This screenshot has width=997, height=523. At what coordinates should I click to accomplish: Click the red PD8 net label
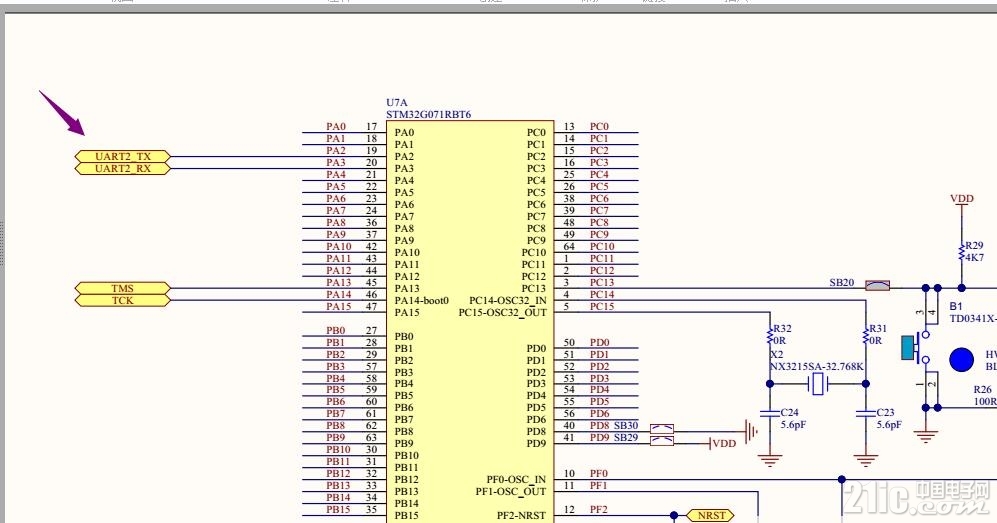click(x=599, y=425)
